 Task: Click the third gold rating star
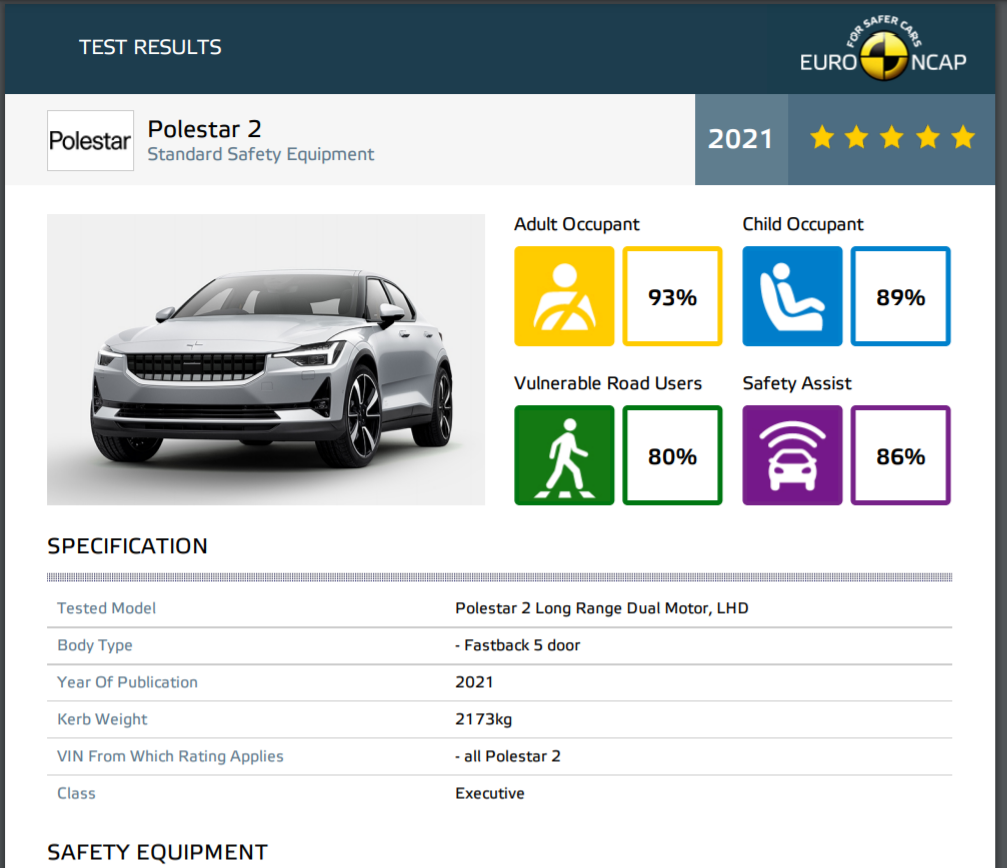(892, 137)
